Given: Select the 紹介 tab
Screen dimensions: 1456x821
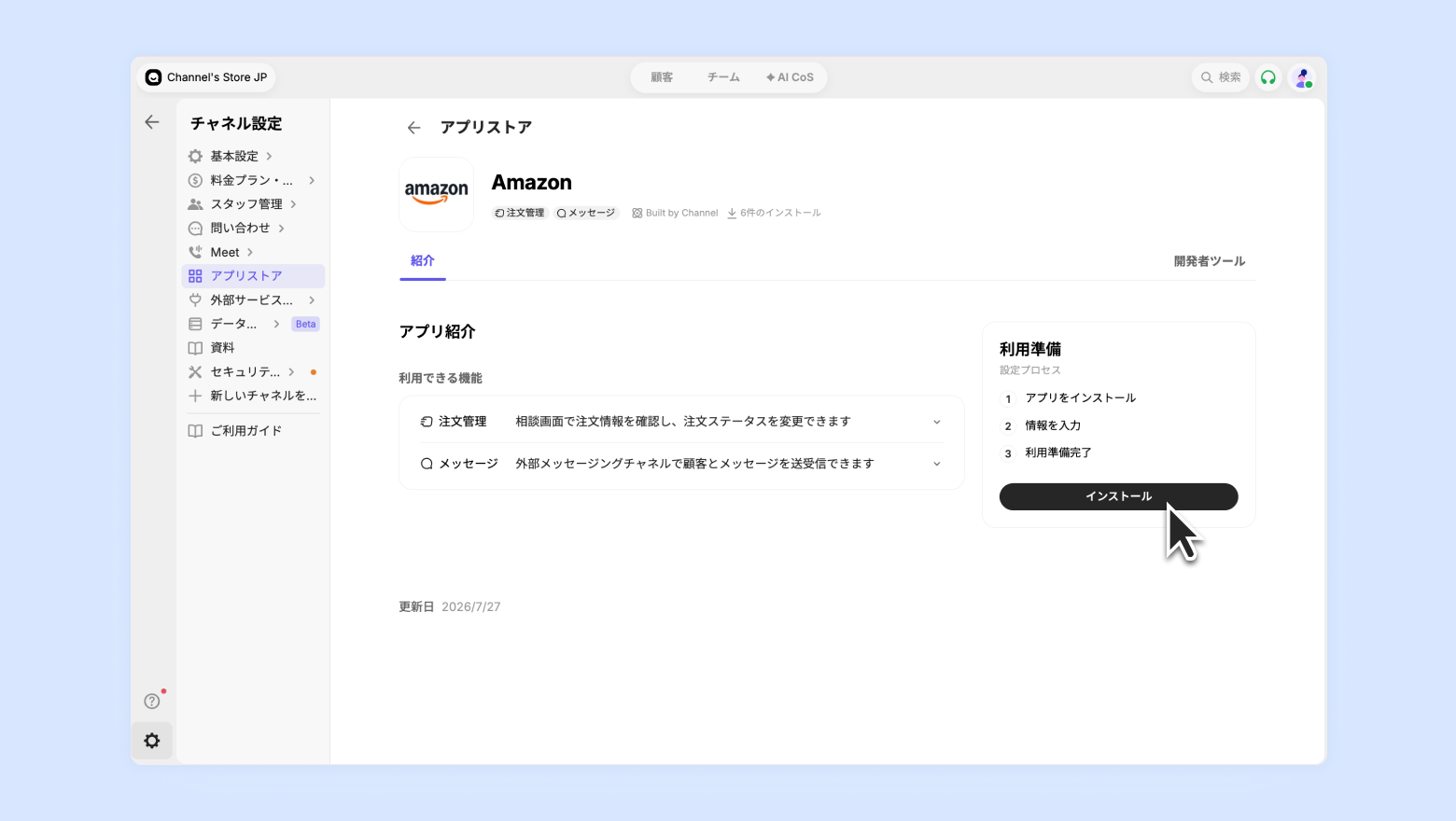Looking at the screenshot, I should point(423,261).
